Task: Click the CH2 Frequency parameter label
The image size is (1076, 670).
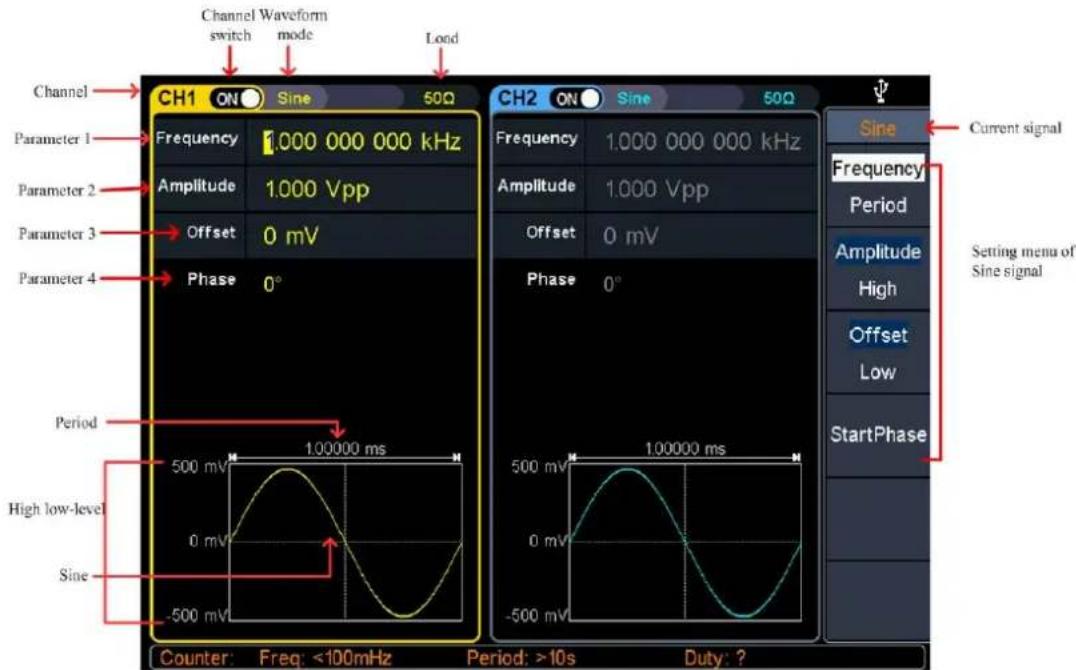Action: (537, 138)
